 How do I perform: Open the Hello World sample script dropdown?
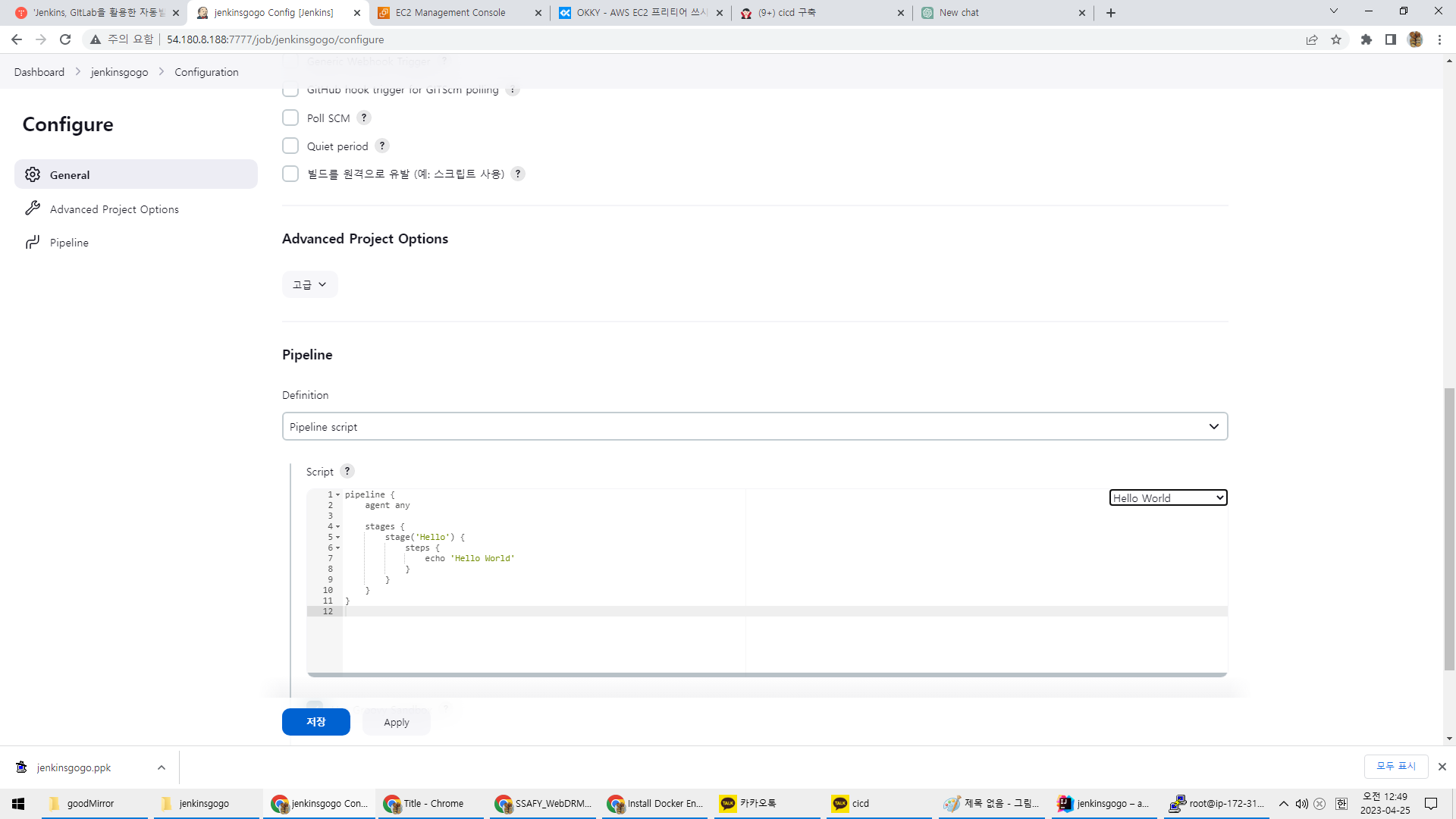coord(1168,497)
